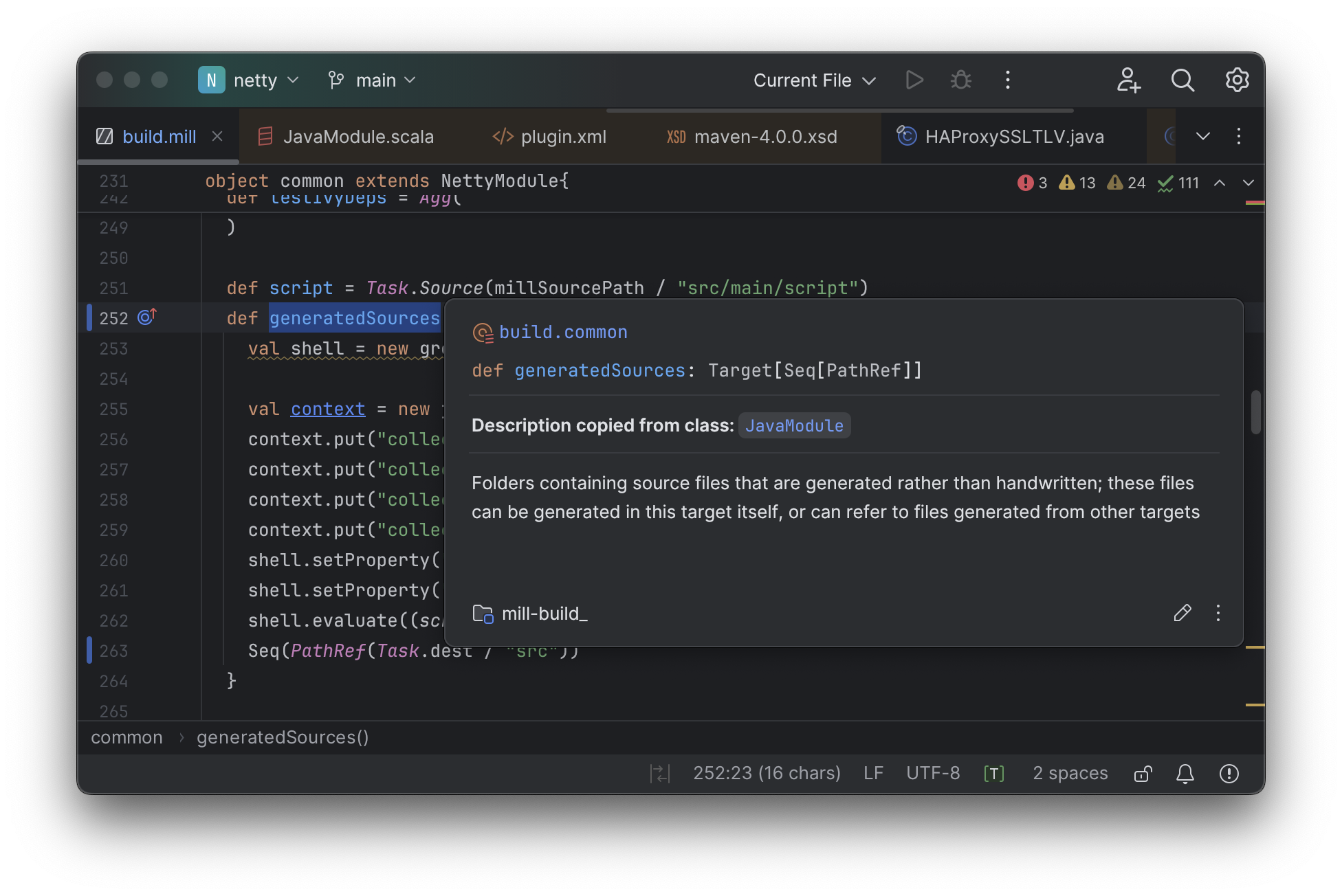Switch to the HAProxySSLTLV.java tab
This screenshot has width=1342, height=896.
1015,136
